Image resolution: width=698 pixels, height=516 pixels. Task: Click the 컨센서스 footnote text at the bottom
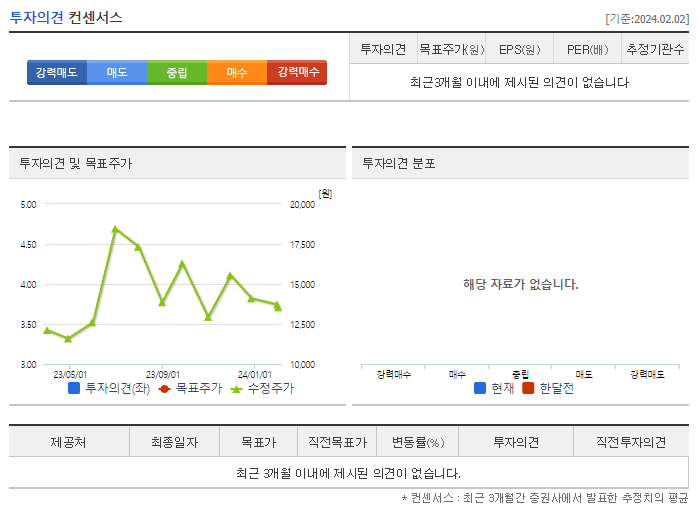(x=545, y=498)
